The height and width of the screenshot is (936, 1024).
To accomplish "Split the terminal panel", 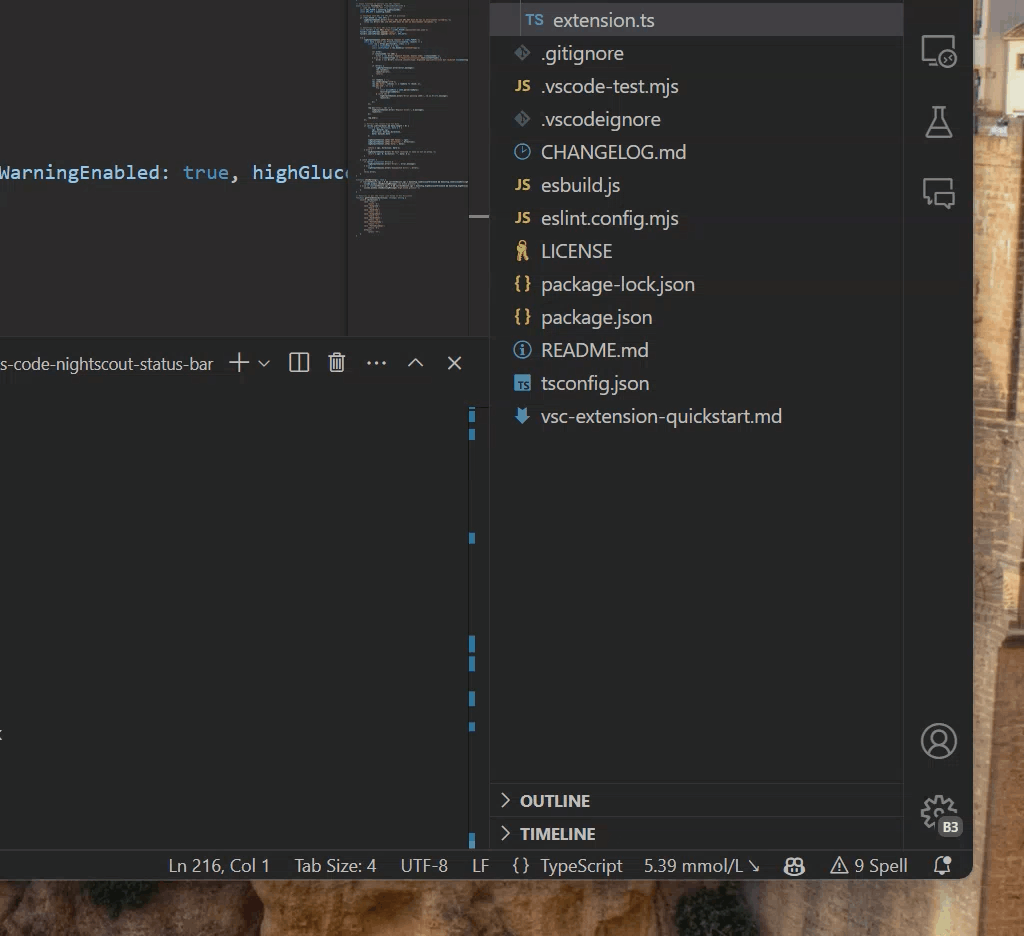I will tap(299, 363).
